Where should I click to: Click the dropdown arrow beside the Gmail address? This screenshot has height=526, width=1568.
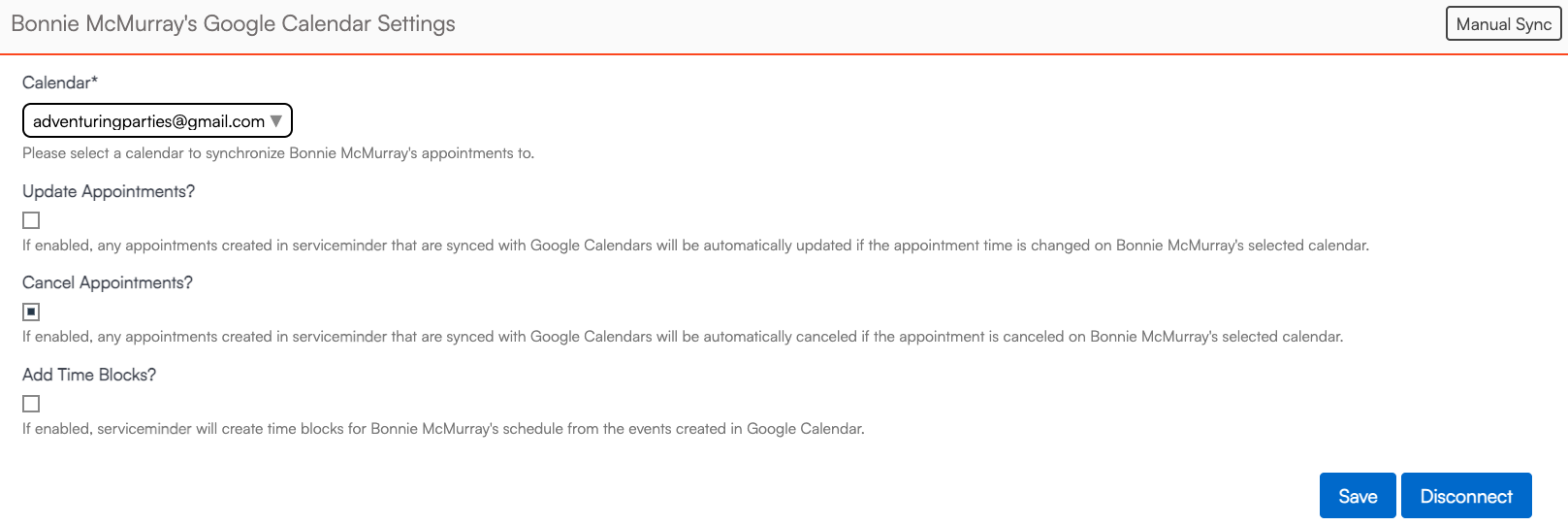pos(276,121)
